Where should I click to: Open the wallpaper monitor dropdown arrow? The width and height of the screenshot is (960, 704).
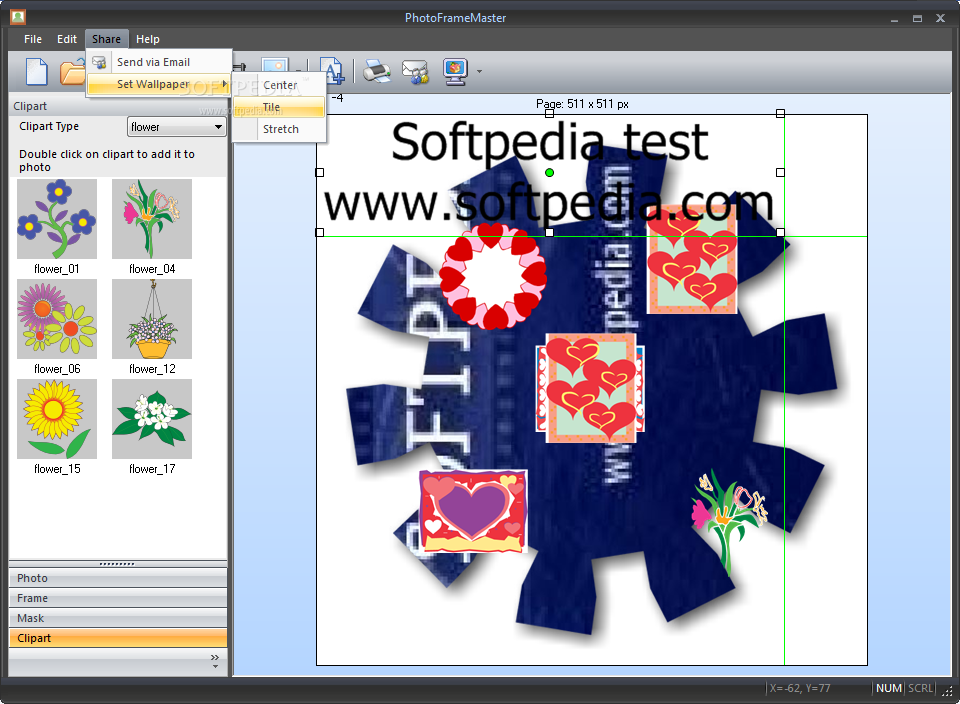pyautogui.click(x=479, y=72)
